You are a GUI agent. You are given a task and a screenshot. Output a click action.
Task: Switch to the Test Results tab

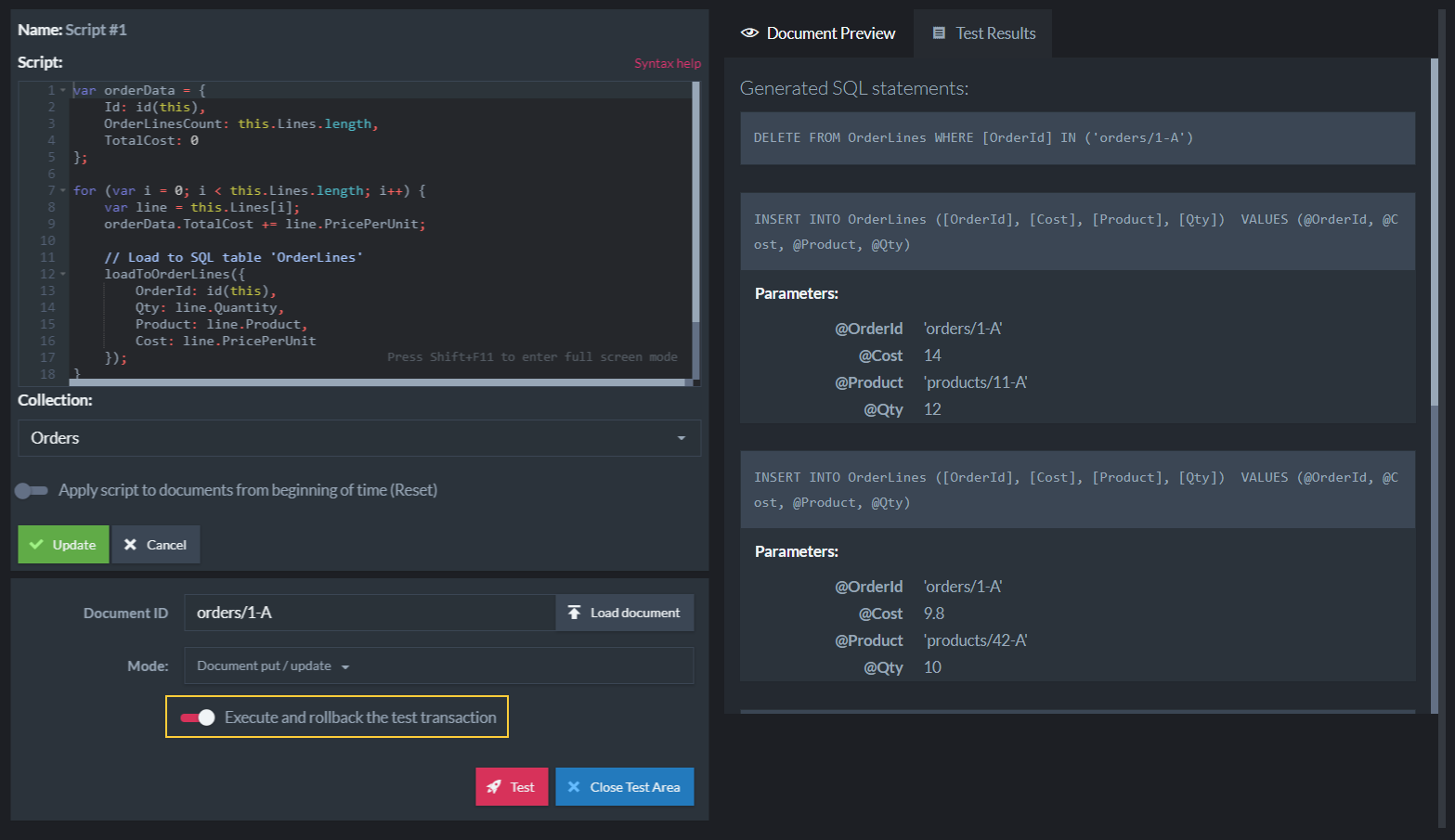tap(983, 33)
